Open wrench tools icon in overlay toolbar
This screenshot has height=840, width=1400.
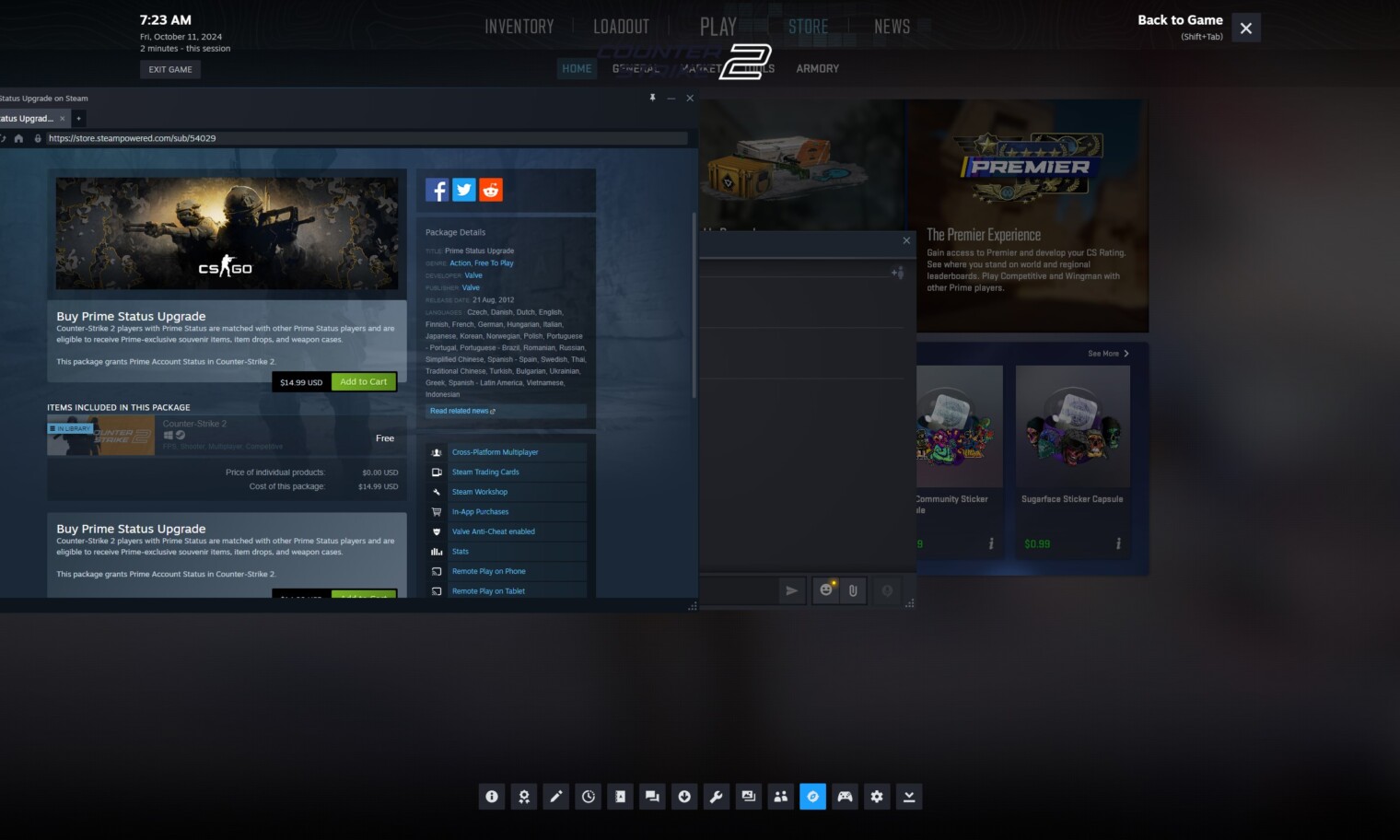point(717,797)
